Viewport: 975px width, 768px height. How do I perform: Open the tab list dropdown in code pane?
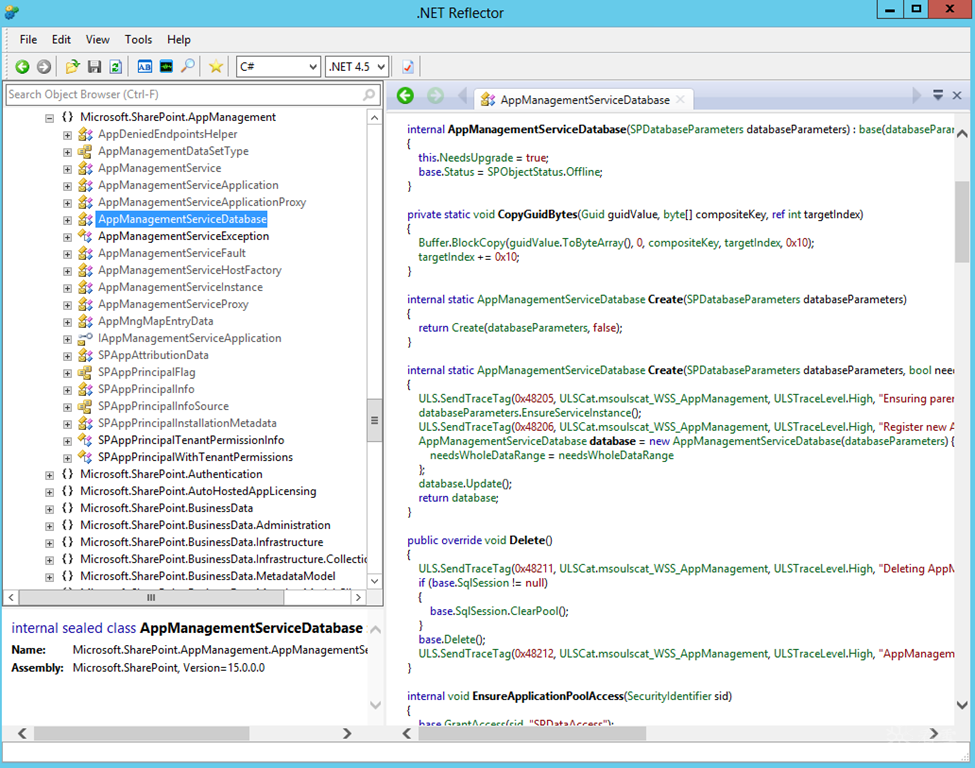click(x=938, y=95)
